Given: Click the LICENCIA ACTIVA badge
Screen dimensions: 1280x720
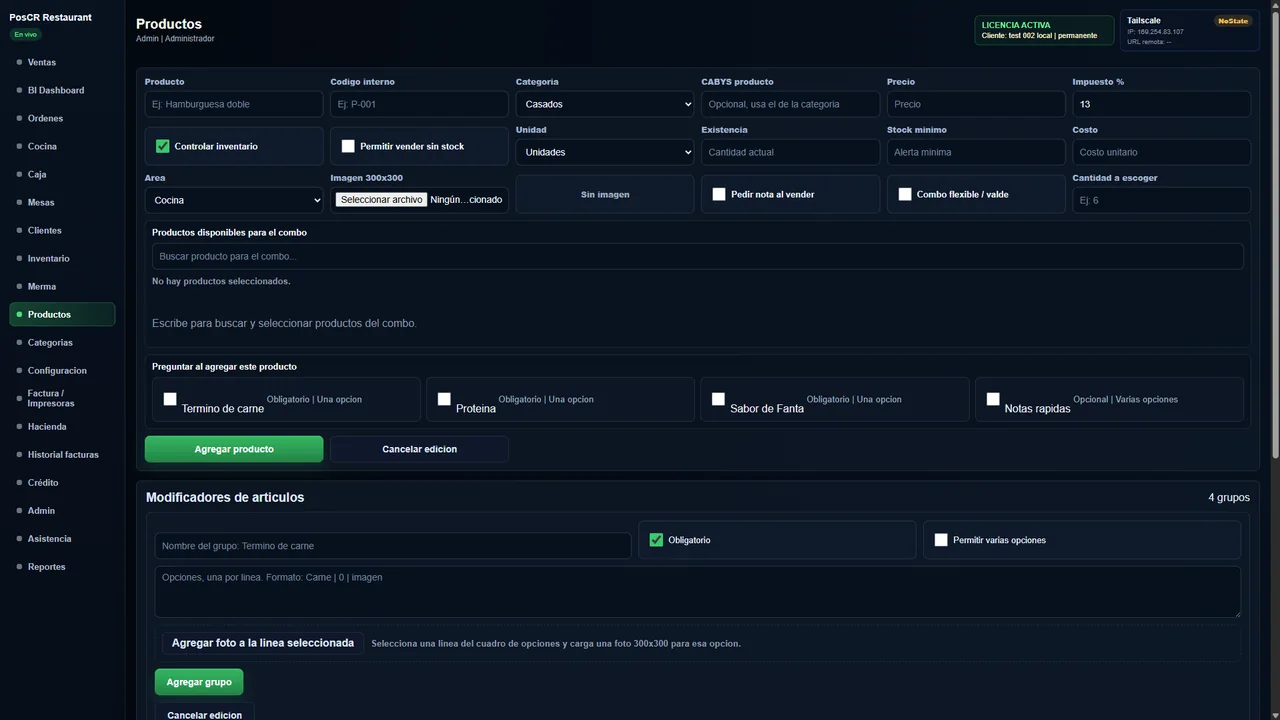Looking at the screenshot, I should point(1044,30).
